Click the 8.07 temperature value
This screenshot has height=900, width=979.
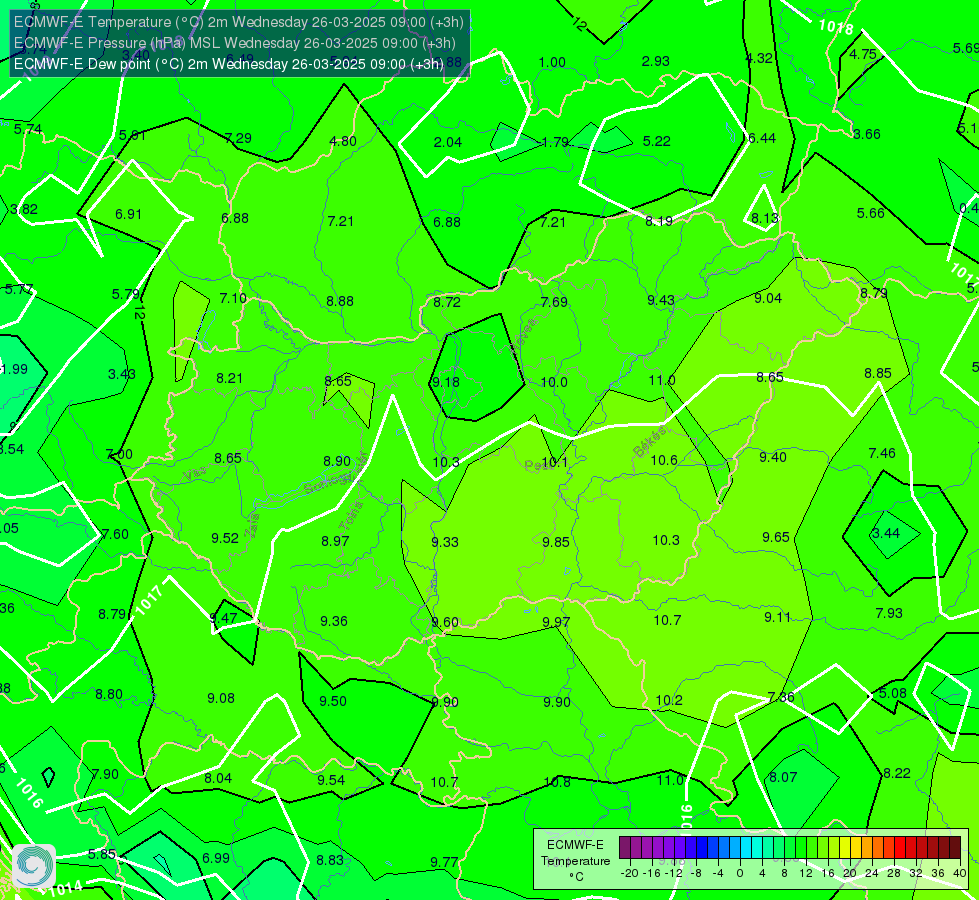pos(783,778)
